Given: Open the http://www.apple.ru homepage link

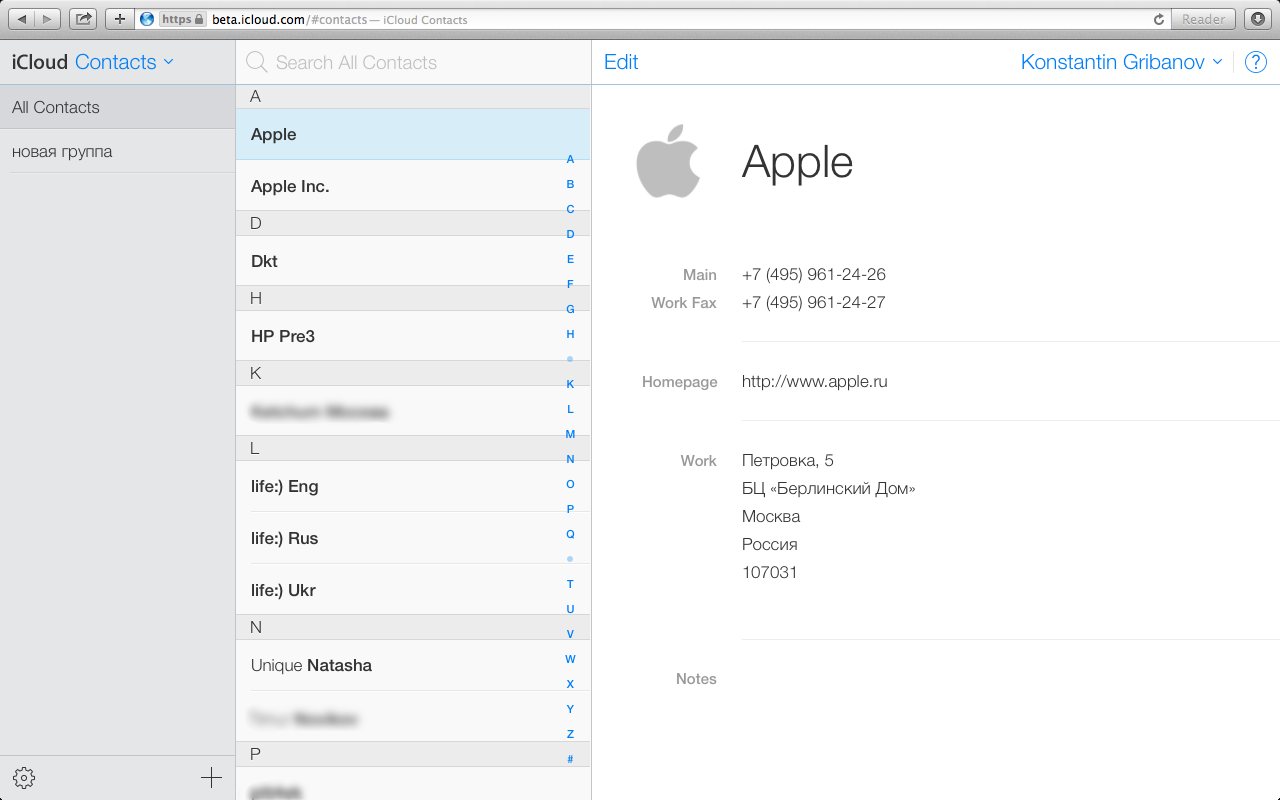Looking at the screenshot, I should click(814, 381).
